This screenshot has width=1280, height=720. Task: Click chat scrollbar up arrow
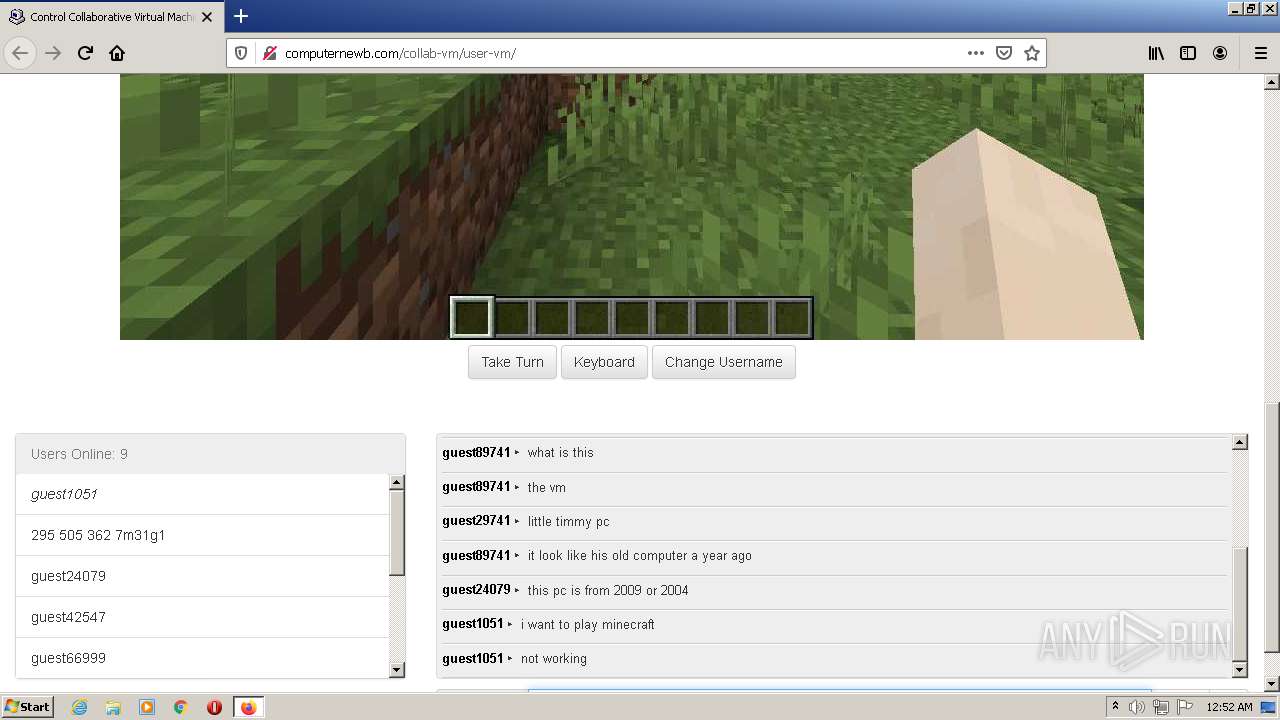click(1240, 442)
